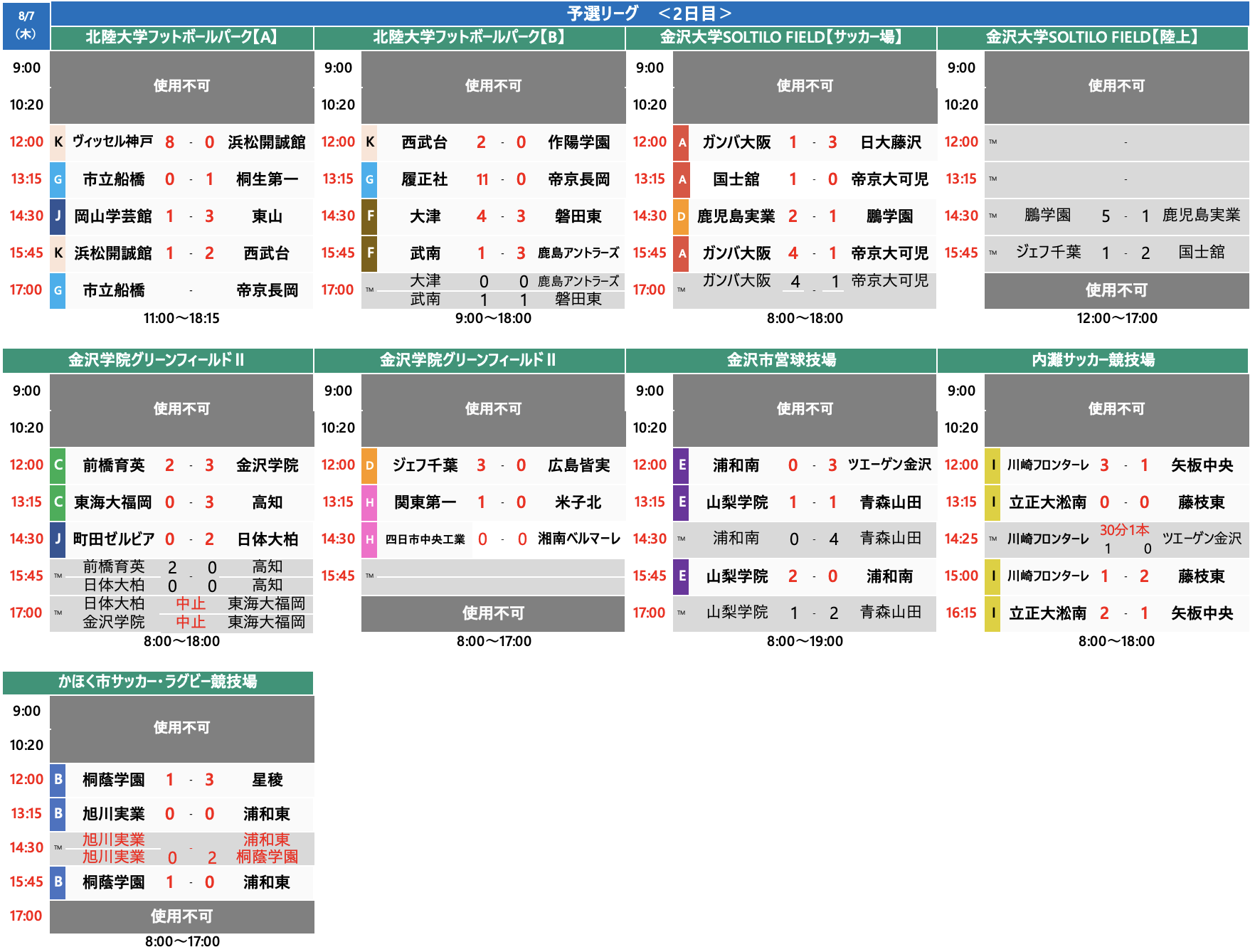This screenshot has width=1255, height=952.
Task: Select the 北陸大学フットボールパーク【A】 venue header
Action: (182, 38)
